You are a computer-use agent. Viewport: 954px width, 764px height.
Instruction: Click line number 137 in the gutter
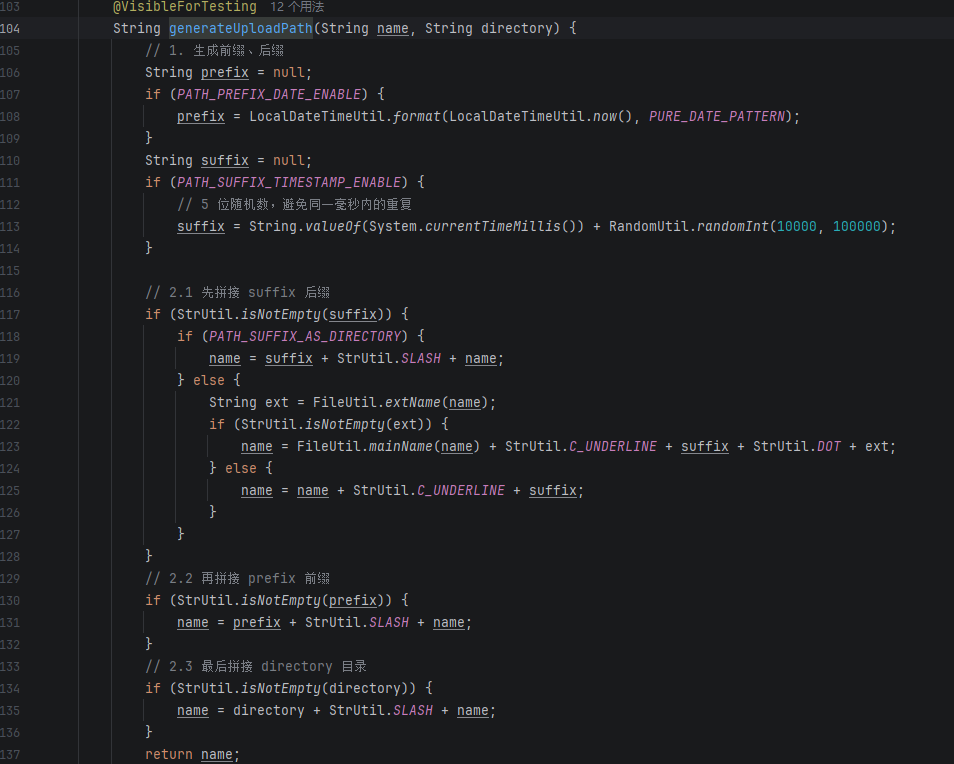(x=10, y=754)
